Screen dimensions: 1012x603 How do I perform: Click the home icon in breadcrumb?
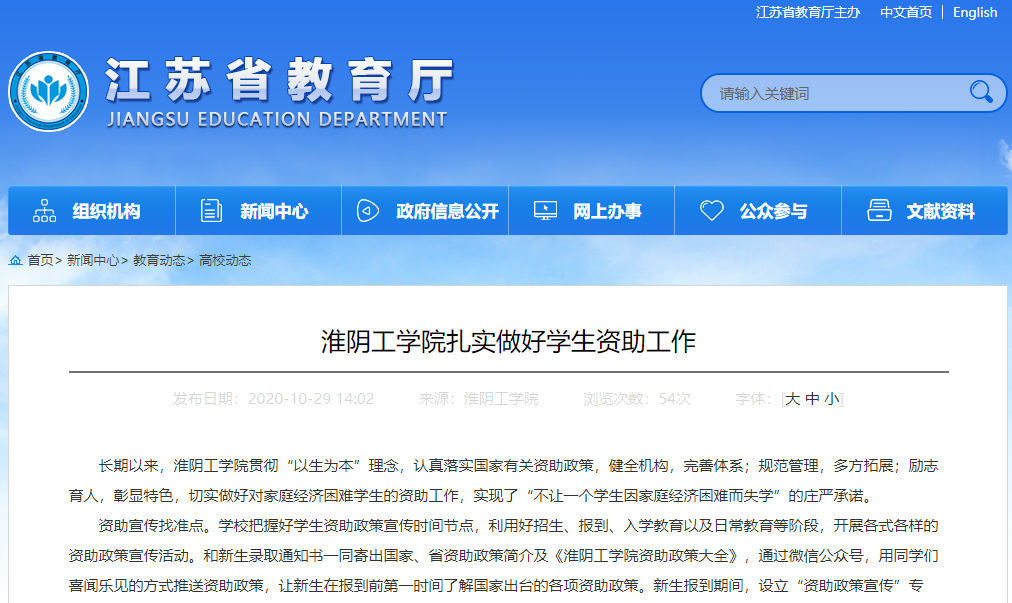[x=16, y=260]
